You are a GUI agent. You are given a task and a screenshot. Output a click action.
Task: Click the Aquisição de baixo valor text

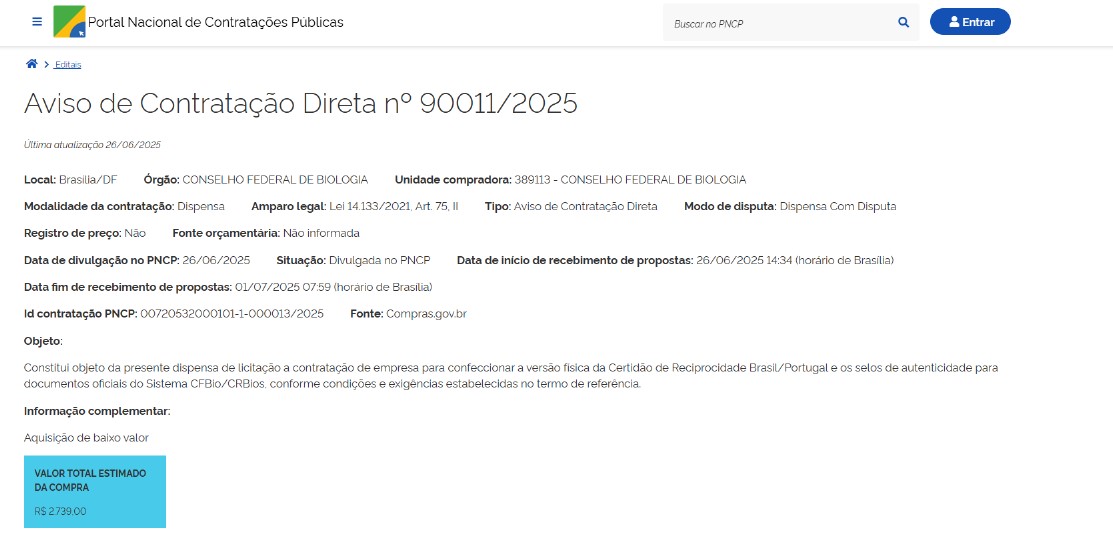click(x=86, y=437)
